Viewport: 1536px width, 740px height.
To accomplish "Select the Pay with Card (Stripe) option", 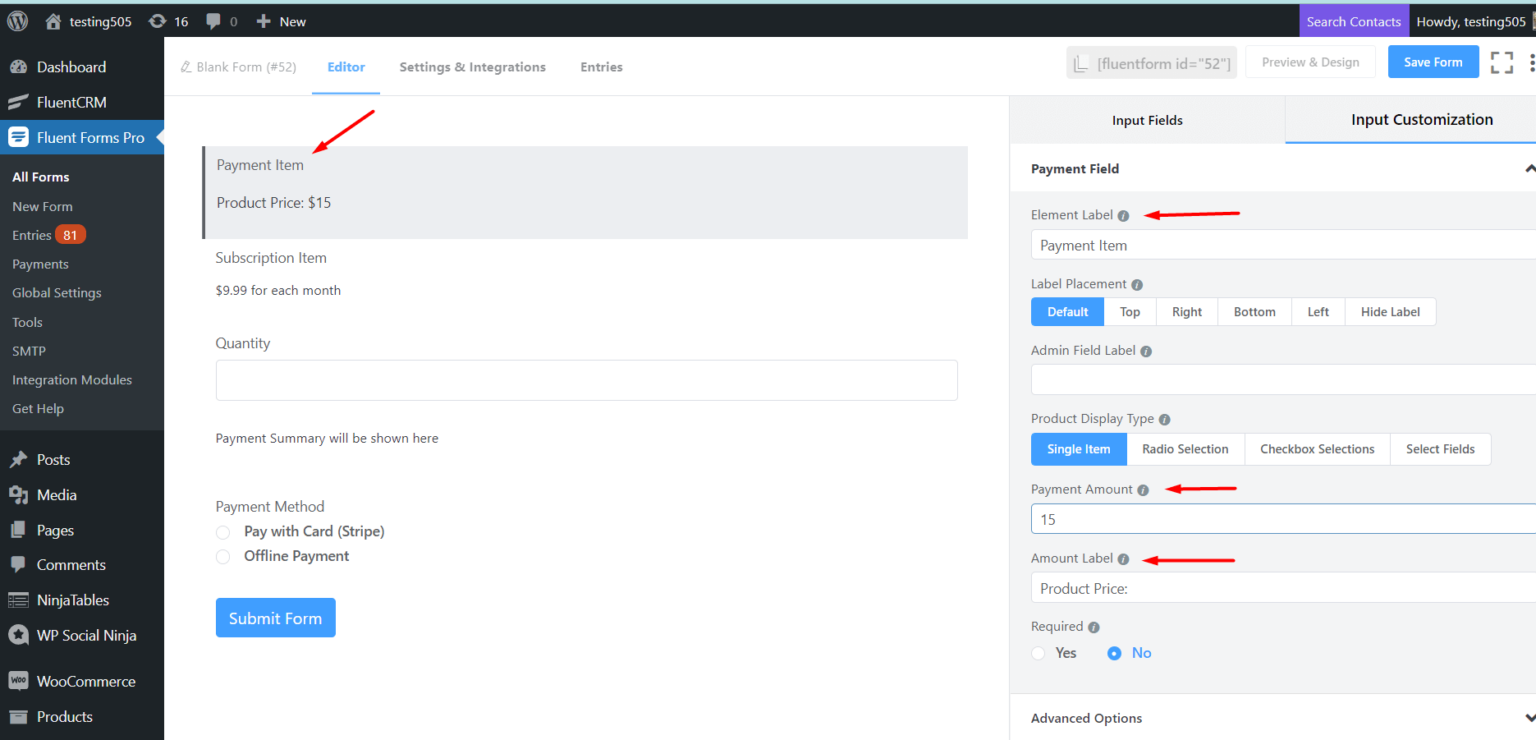I will click(223, 532).
